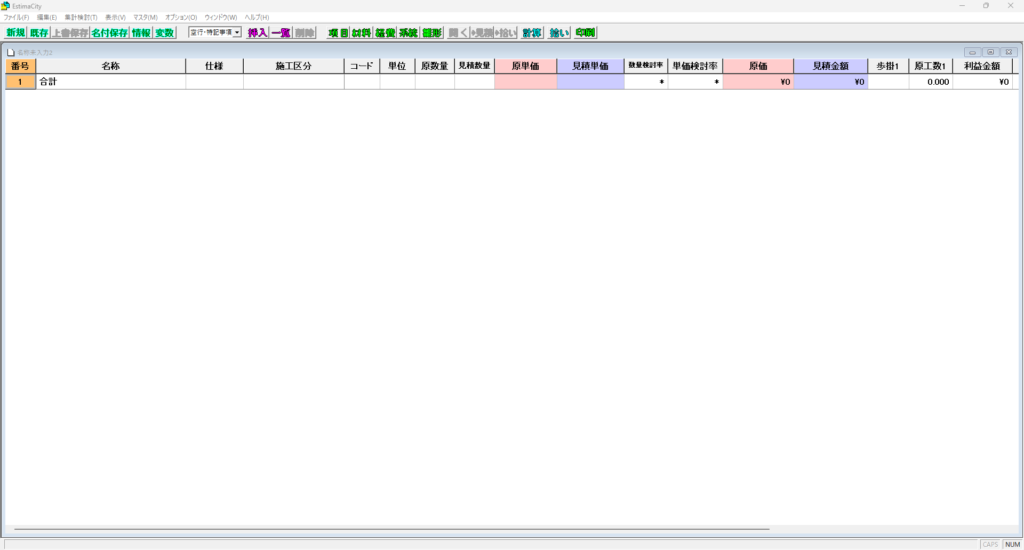The image size is (1024, 550).
Task: Click the ¥0 cell under 原価
Action: [758, 82]
